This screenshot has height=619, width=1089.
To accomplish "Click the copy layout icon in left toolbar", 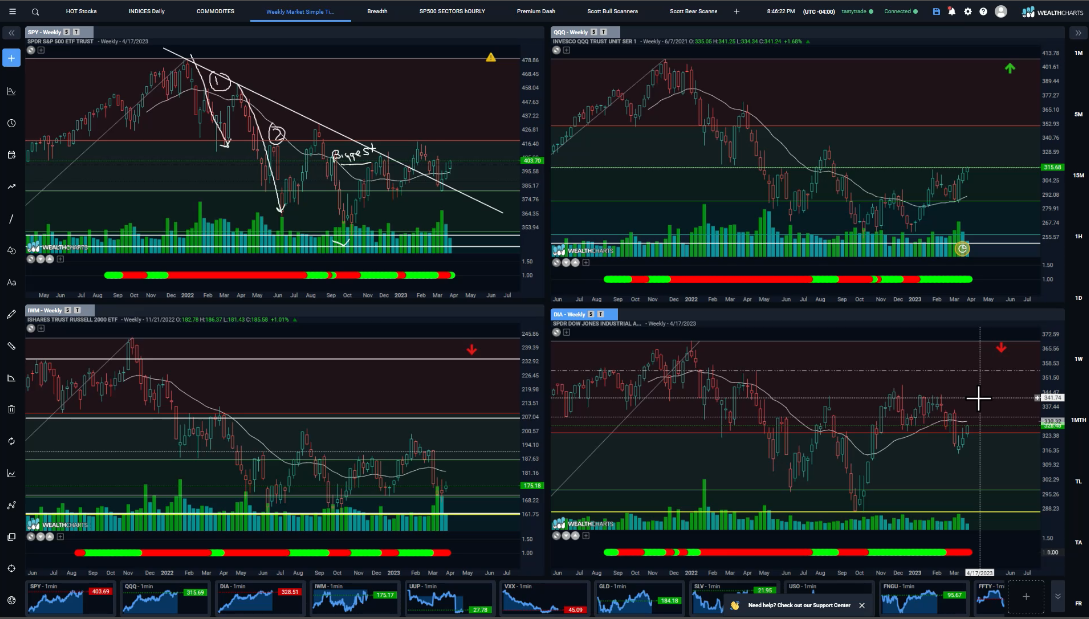I will 11,537.
